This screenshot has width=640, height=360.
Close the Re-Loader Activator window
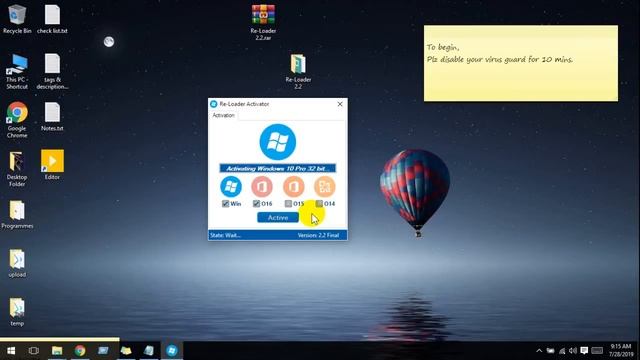pyautogui.click(x=340, y=104)
